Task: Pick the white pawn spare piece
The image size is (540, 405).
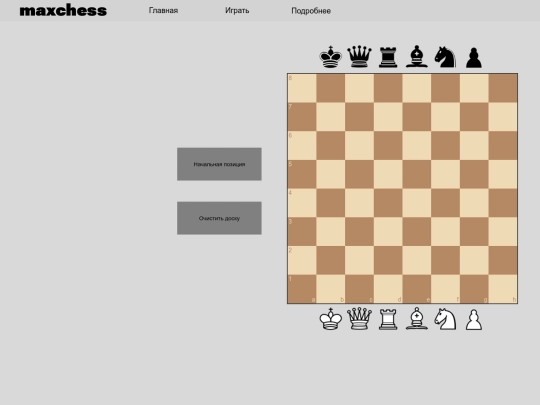Action: click(x=474, y=320)
